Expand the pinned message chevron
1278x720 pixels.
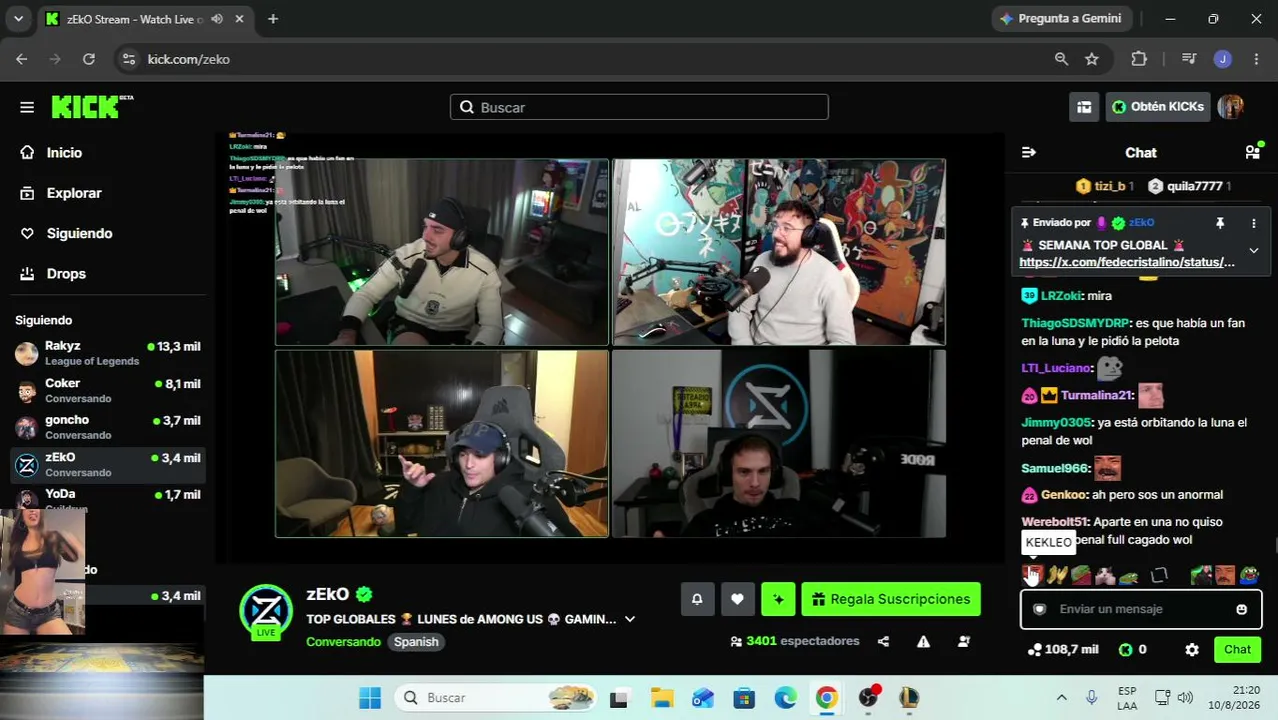point(1253,251)
